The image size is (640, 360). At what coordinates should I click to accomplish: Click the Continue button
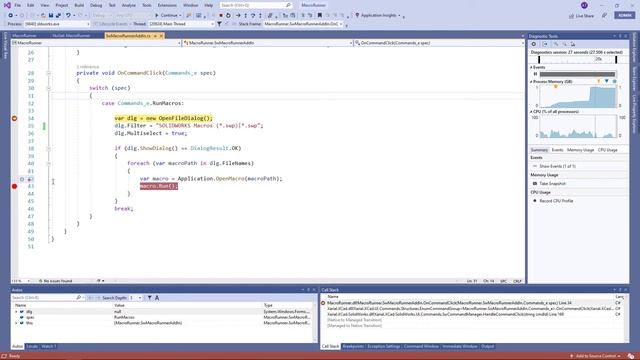166,16
